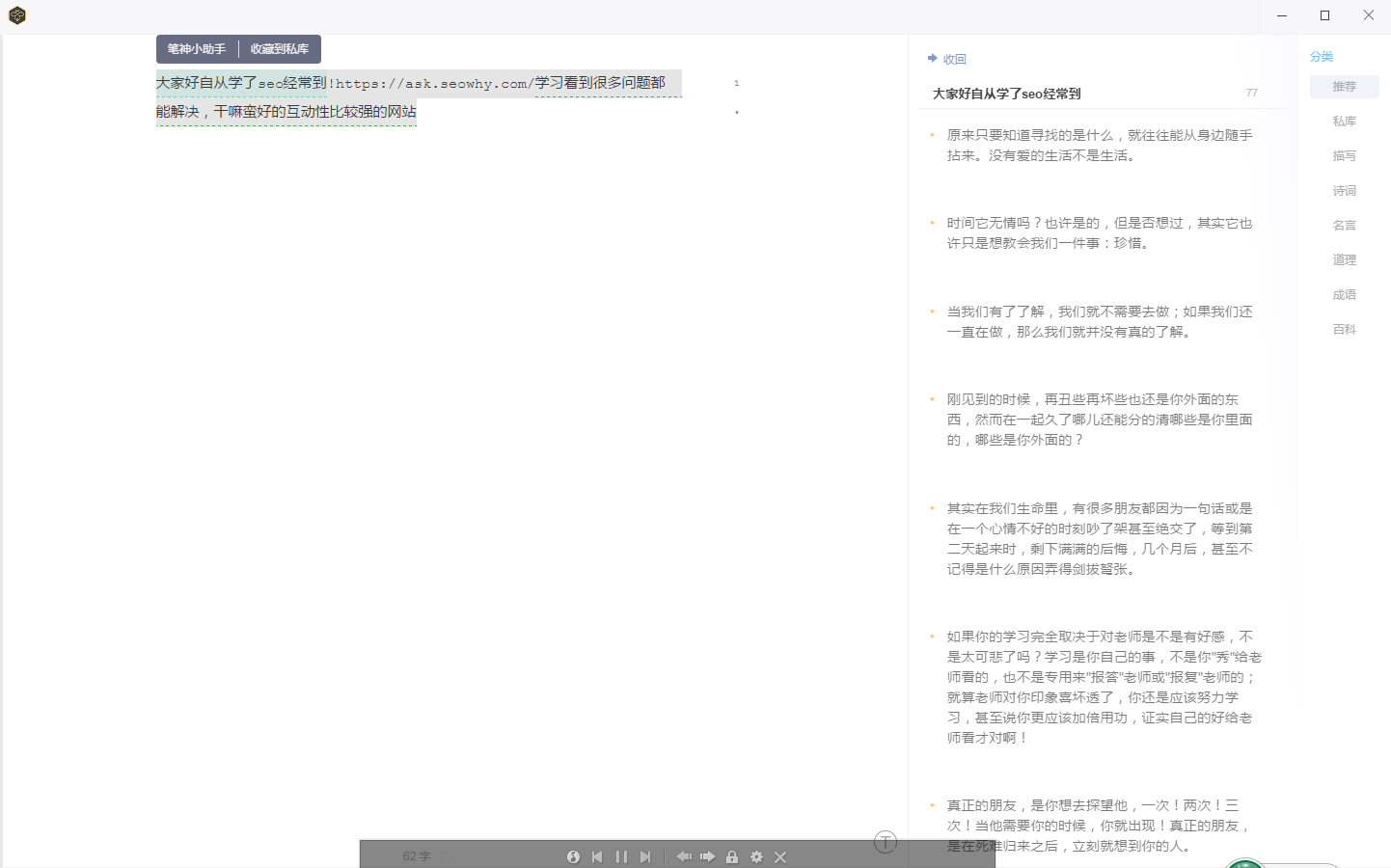Click 收藏到私库 to save the text
1391x868 pixels.
(x=280, y=49)
